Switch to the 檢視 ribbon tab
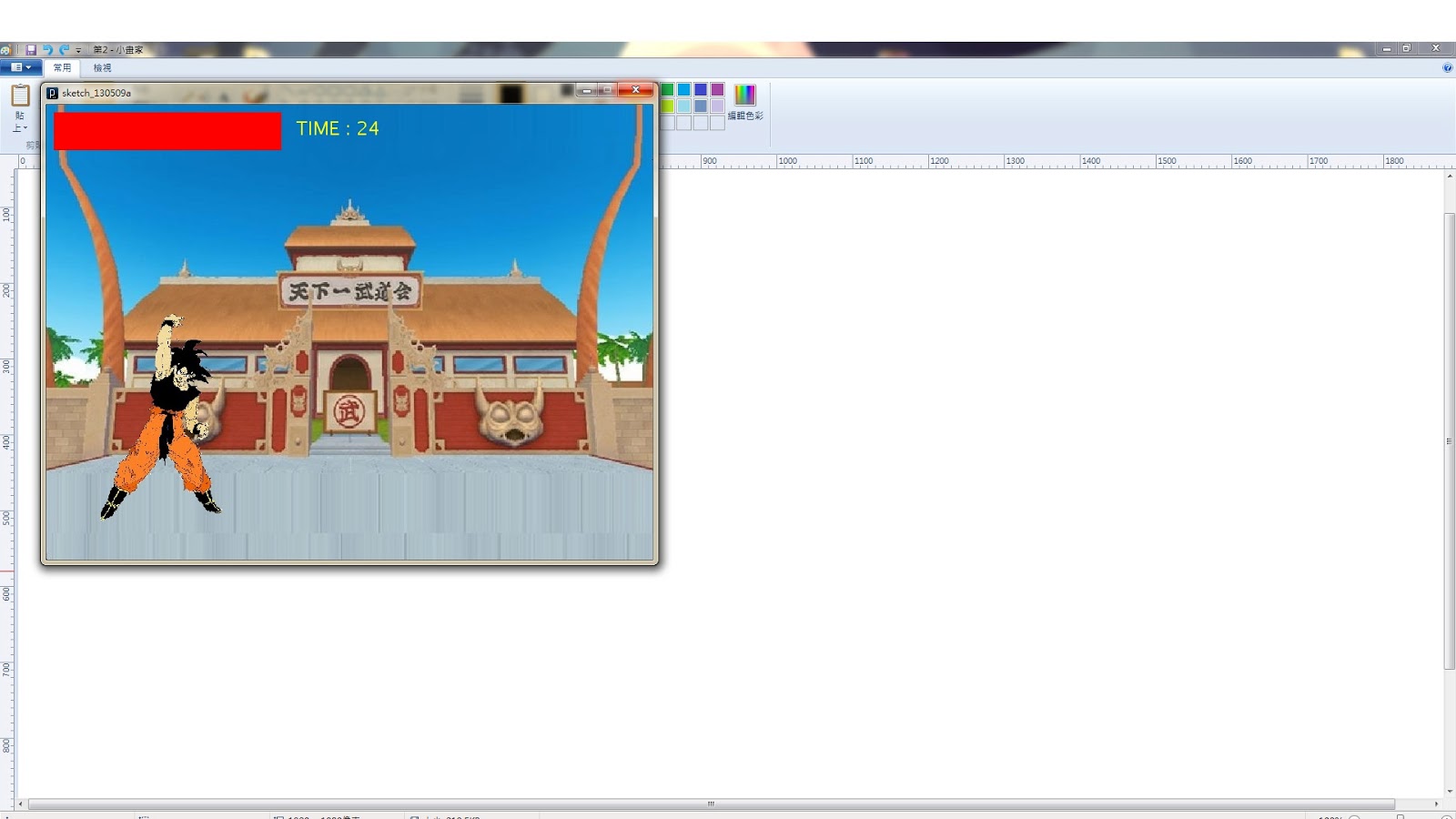1456x819 pixels. [102, 68]
